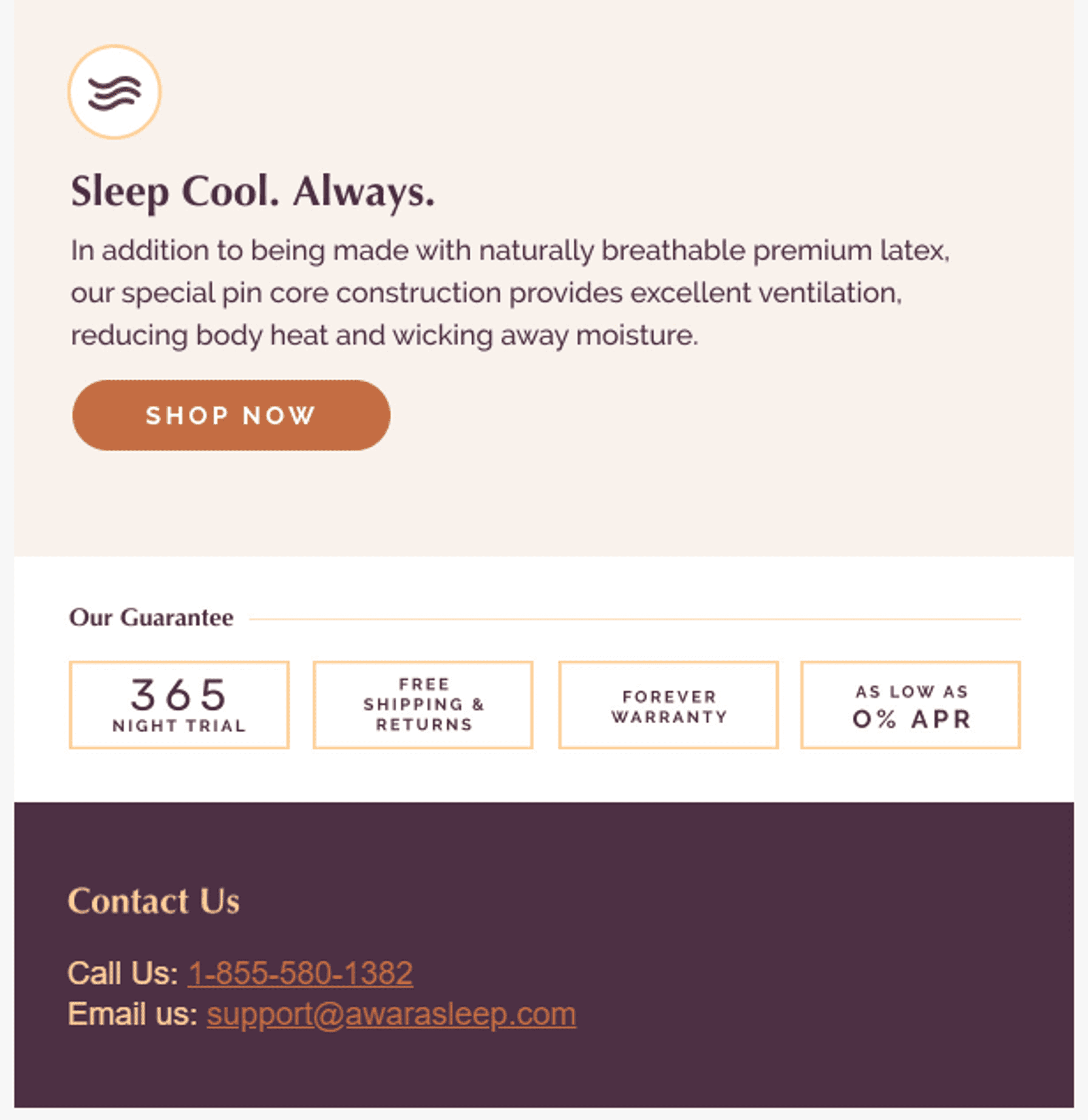Click the SHOP NOW button
Image resolution: width=1088 pixels, height=1120 pixels.
pyautogui.click(x=231, y=415)
